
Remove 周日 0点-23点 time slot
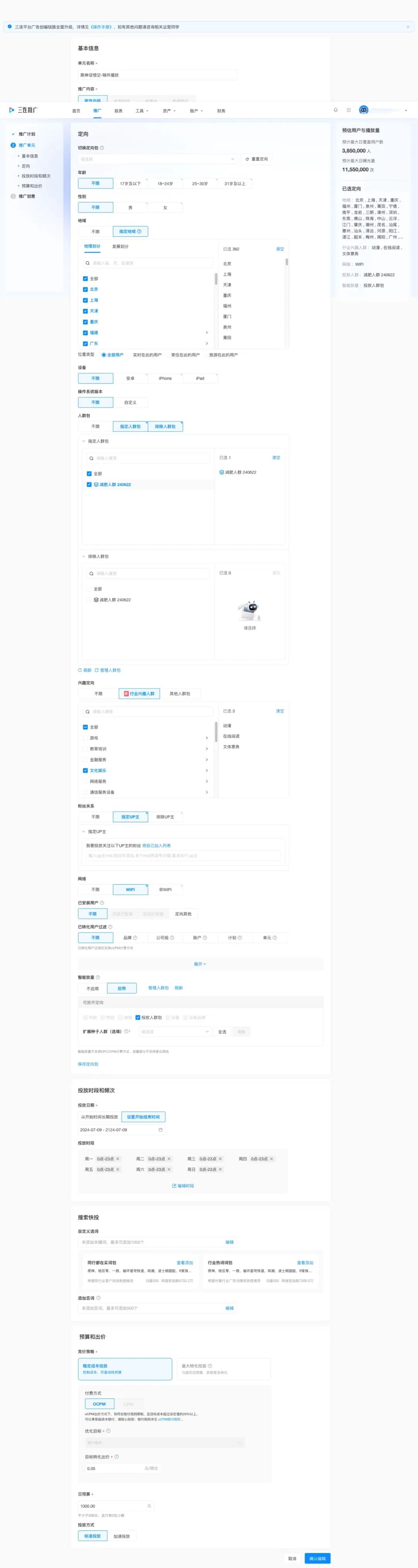pos(220,1169)
